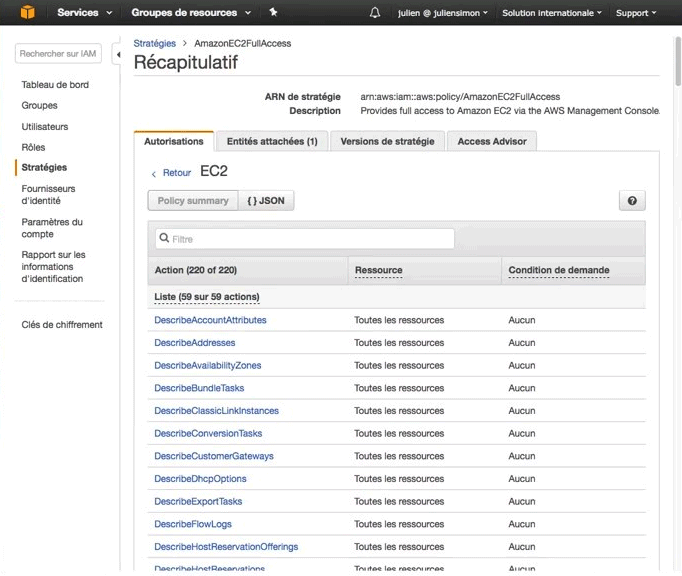The height and width of the screenshot is (576, 682).
Task: Click the pin star icon in top bar
Action: point(273,12)
